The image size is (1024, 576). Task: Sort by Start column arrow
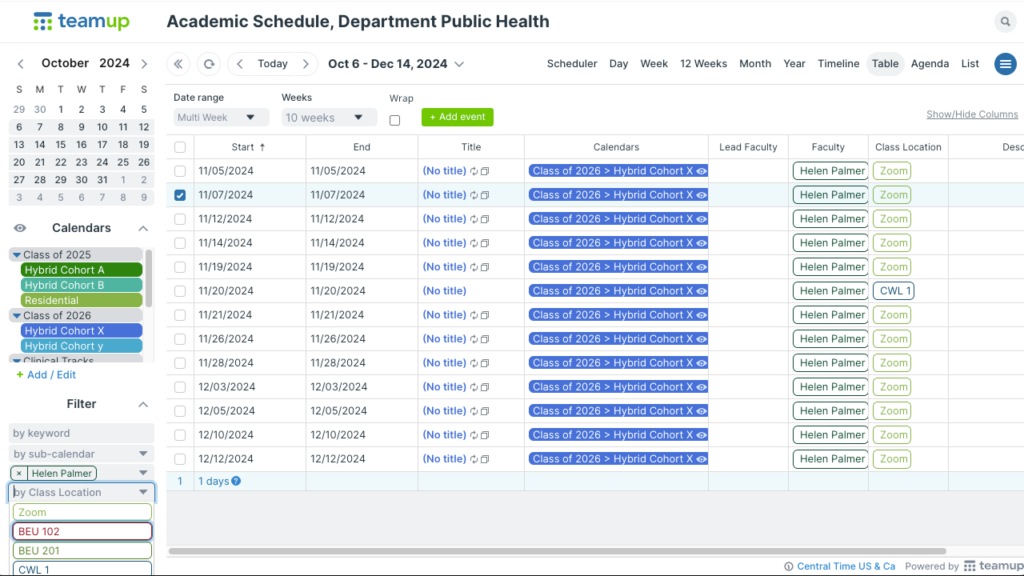[x=263, y=147]
